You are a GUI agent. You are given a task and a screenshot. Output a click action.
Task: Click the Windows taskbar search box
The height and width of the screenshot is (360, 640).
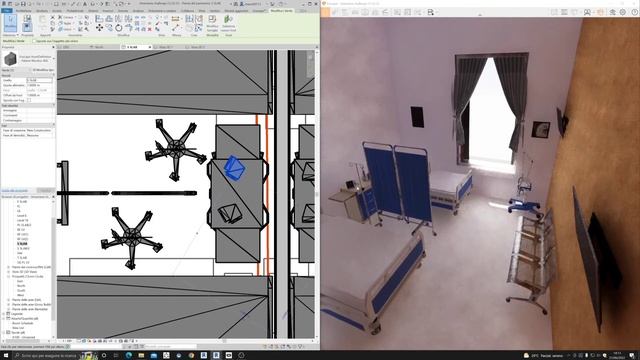click(47, 356)
